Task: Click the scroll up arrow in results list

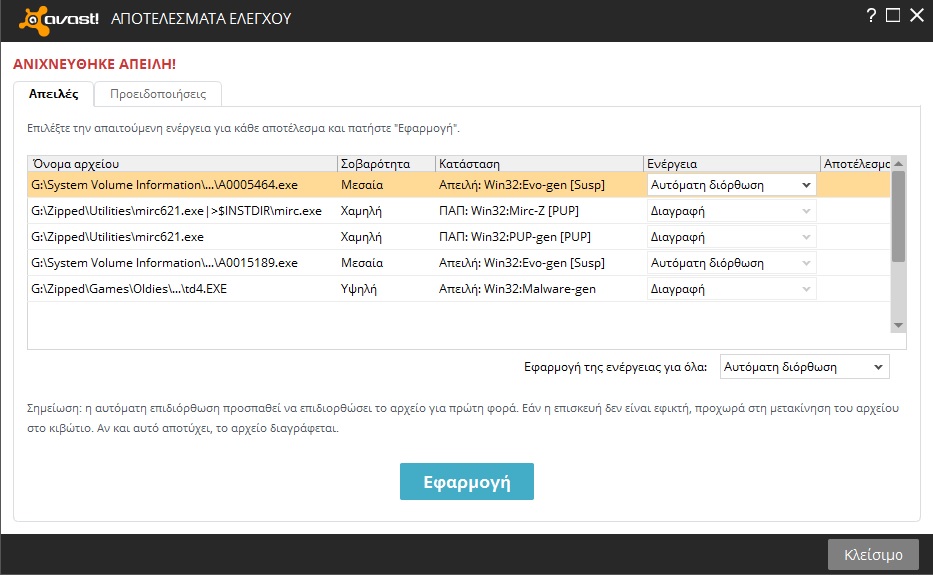Action: (x=898, y=163)
